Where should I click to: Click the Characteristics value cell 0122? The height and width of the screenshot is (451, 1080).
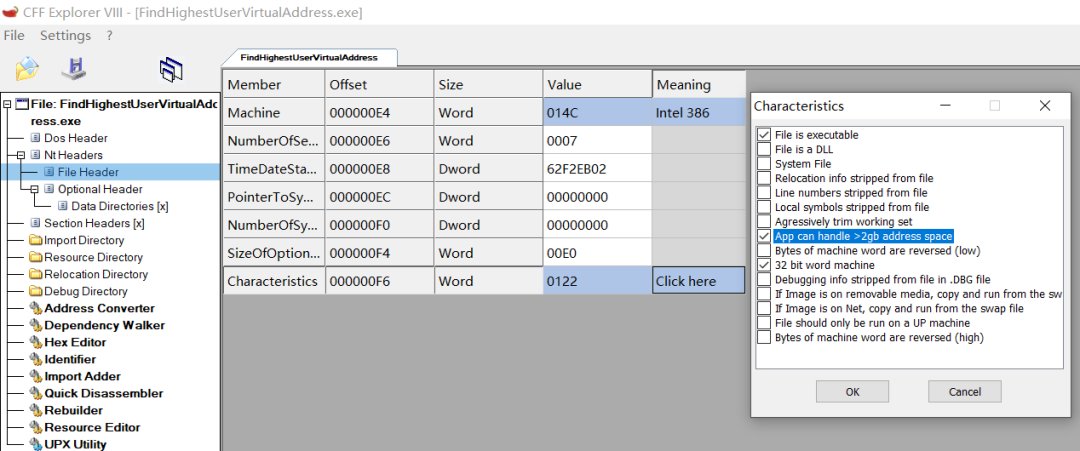pyautogui.click(x=597, y=281)
